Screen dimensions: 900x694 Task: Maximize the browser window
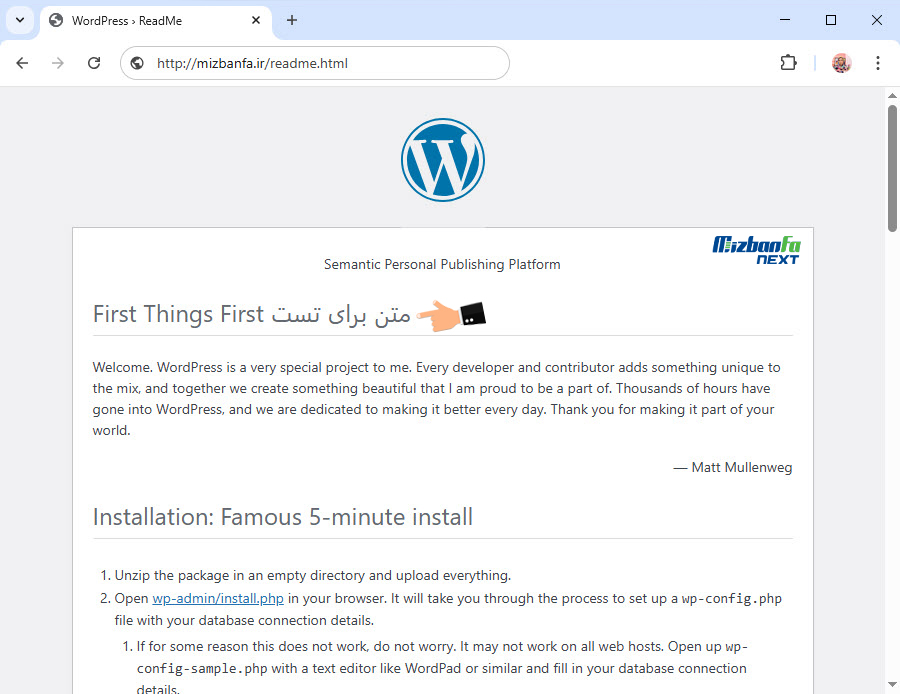tap(830, 20)
